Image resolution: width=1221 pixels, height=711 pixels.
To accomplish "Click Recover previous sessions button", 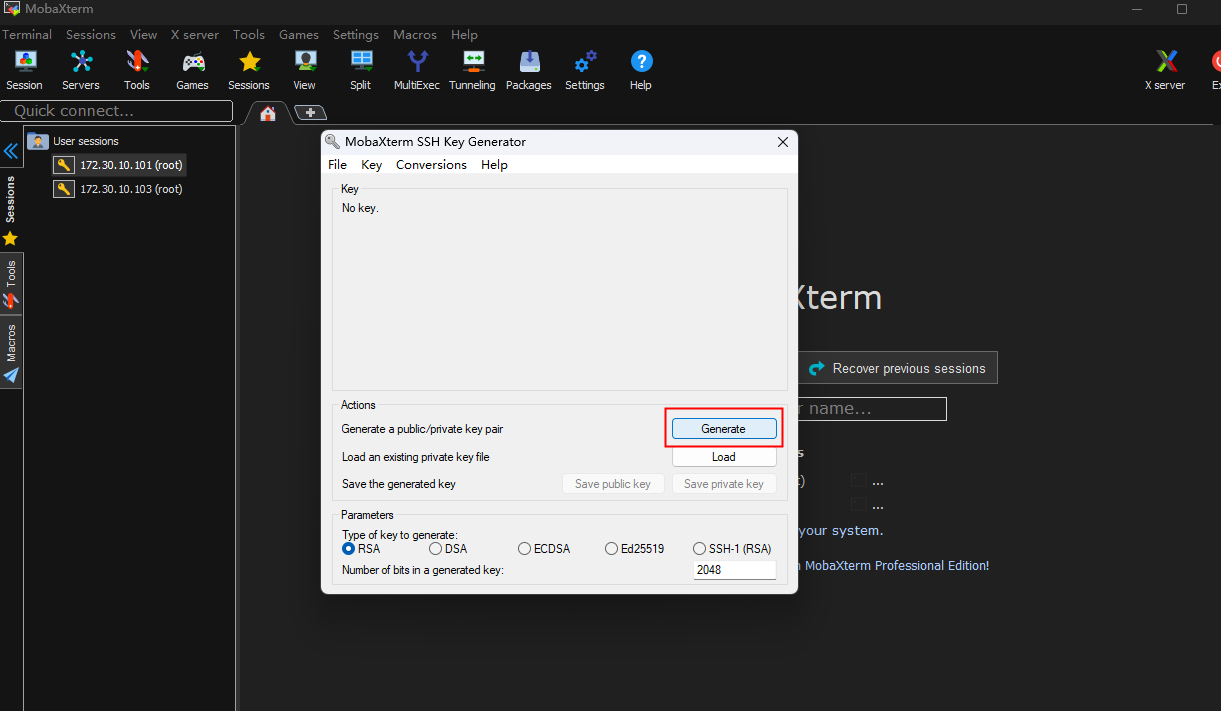I will coord(897,368).
